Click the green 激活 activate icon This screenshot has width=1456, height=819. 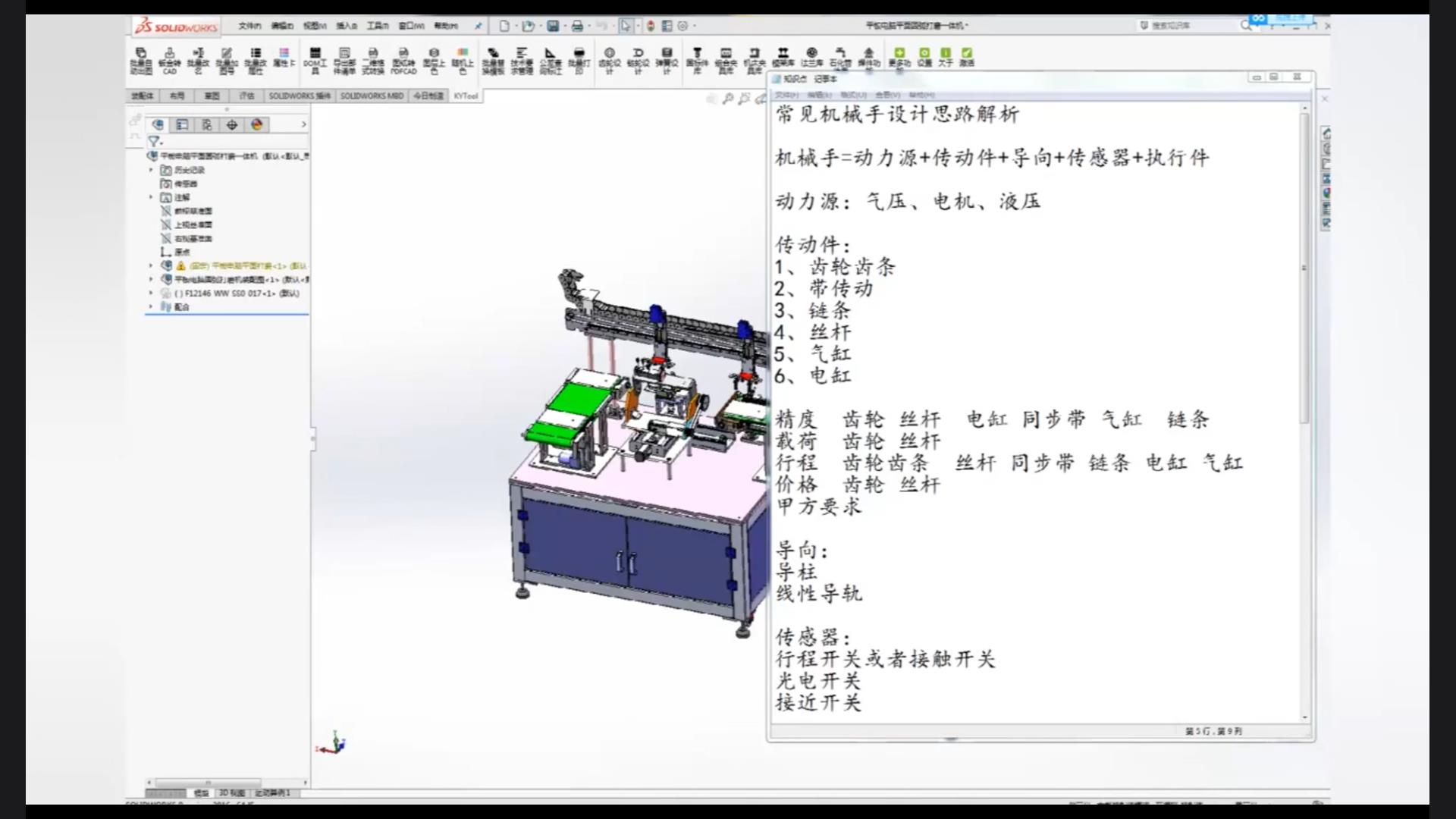tap(967, 58)
